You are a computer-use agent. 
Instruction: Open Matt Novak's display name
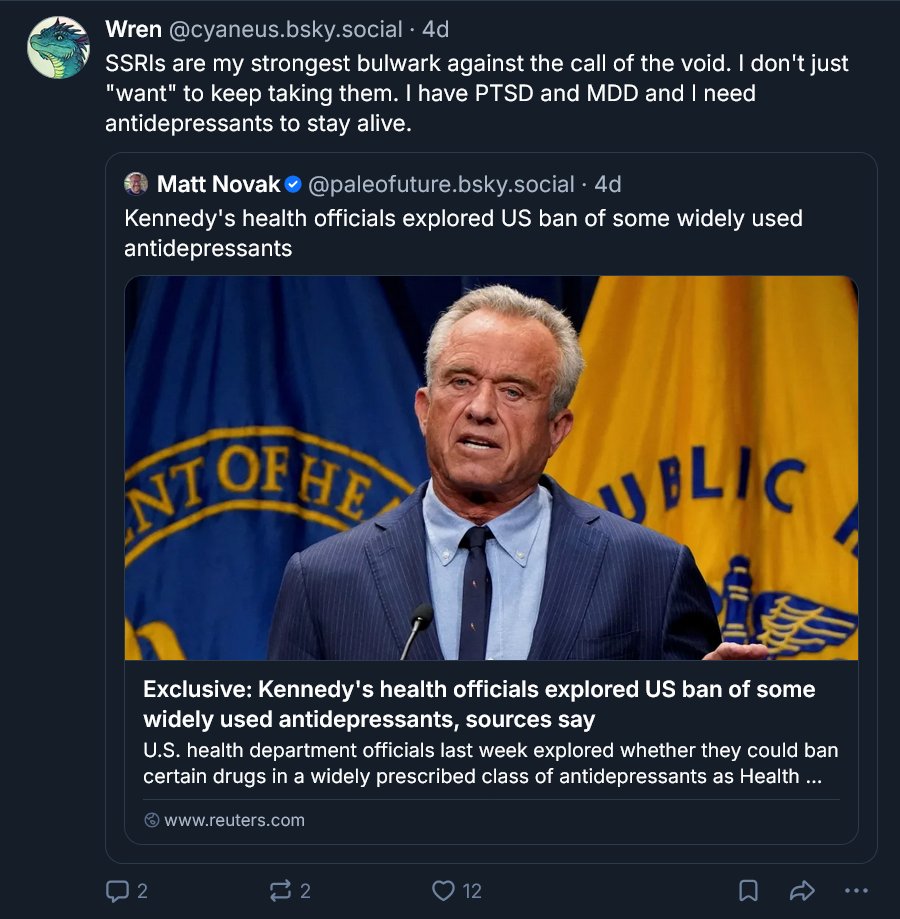click(x=219, y=184)
